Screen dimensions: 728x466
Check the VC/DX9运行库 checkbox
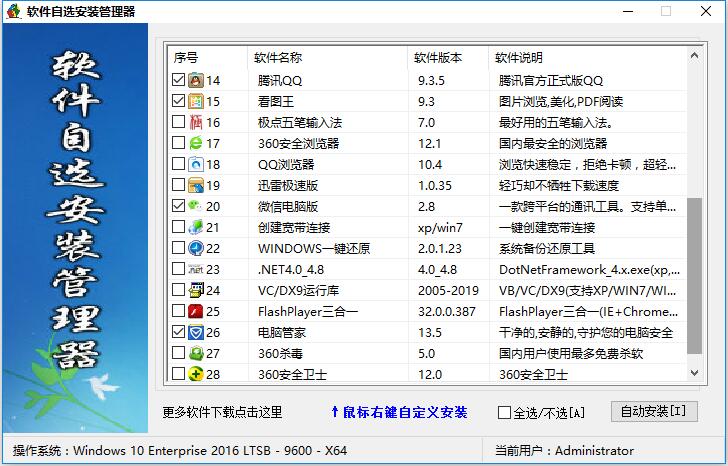tap(178, 290)
